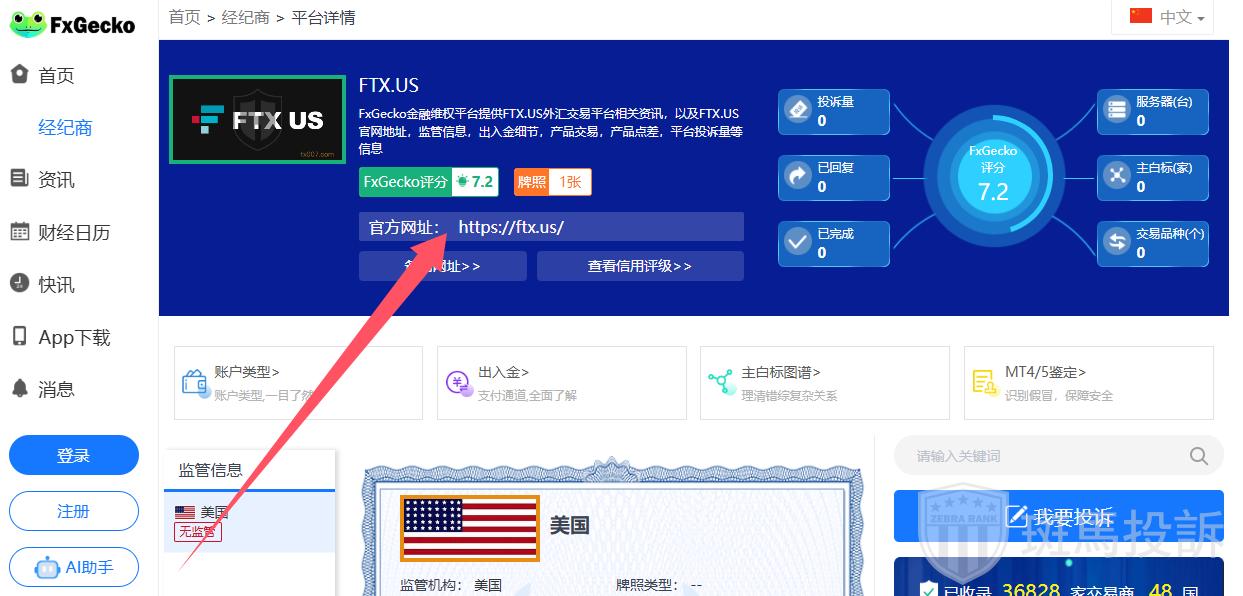Open the 主白标图谱> card
Image resolution: width=1243 pixels, height=596 pixels.
coord(825,382)
